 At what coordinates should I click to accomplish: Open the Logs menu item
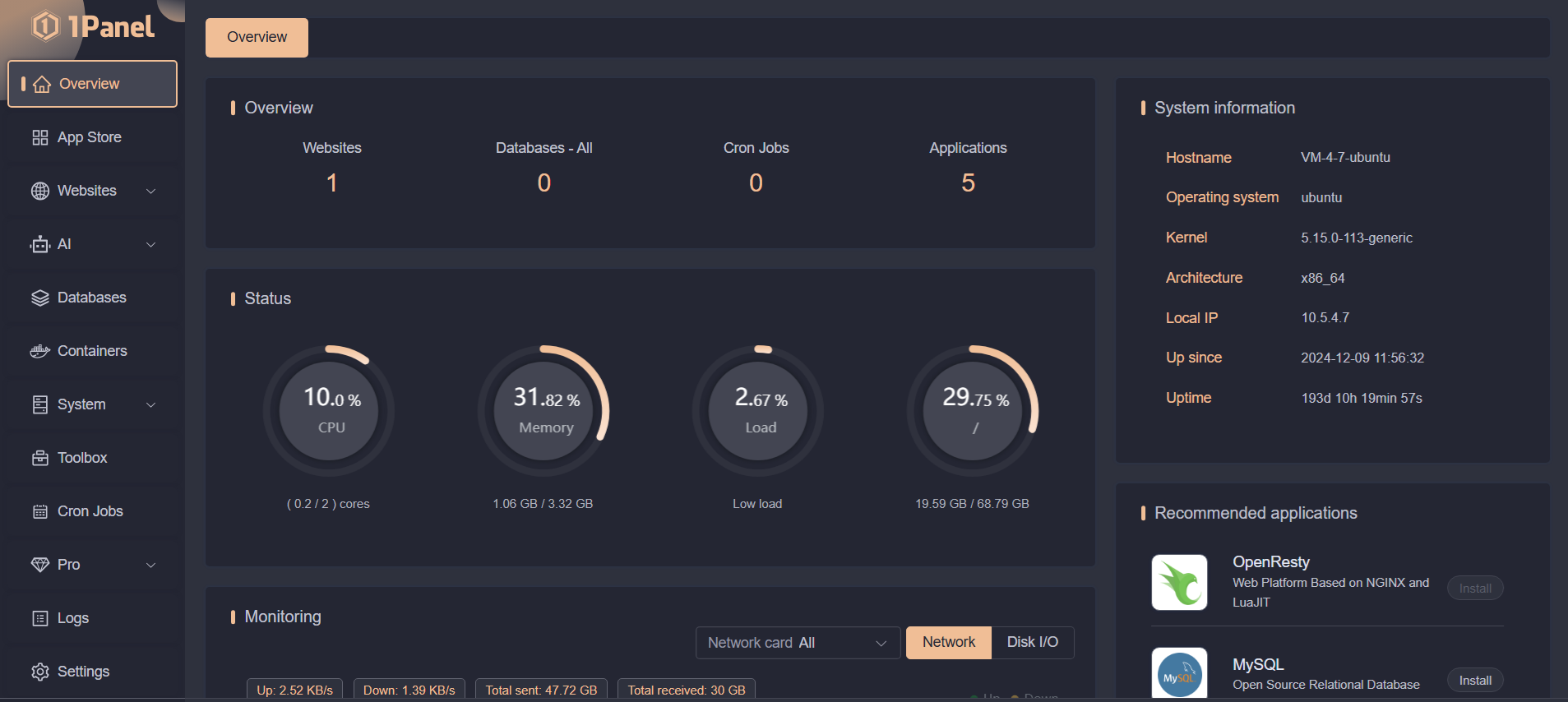pyautogui.click(x=93, y=618)
